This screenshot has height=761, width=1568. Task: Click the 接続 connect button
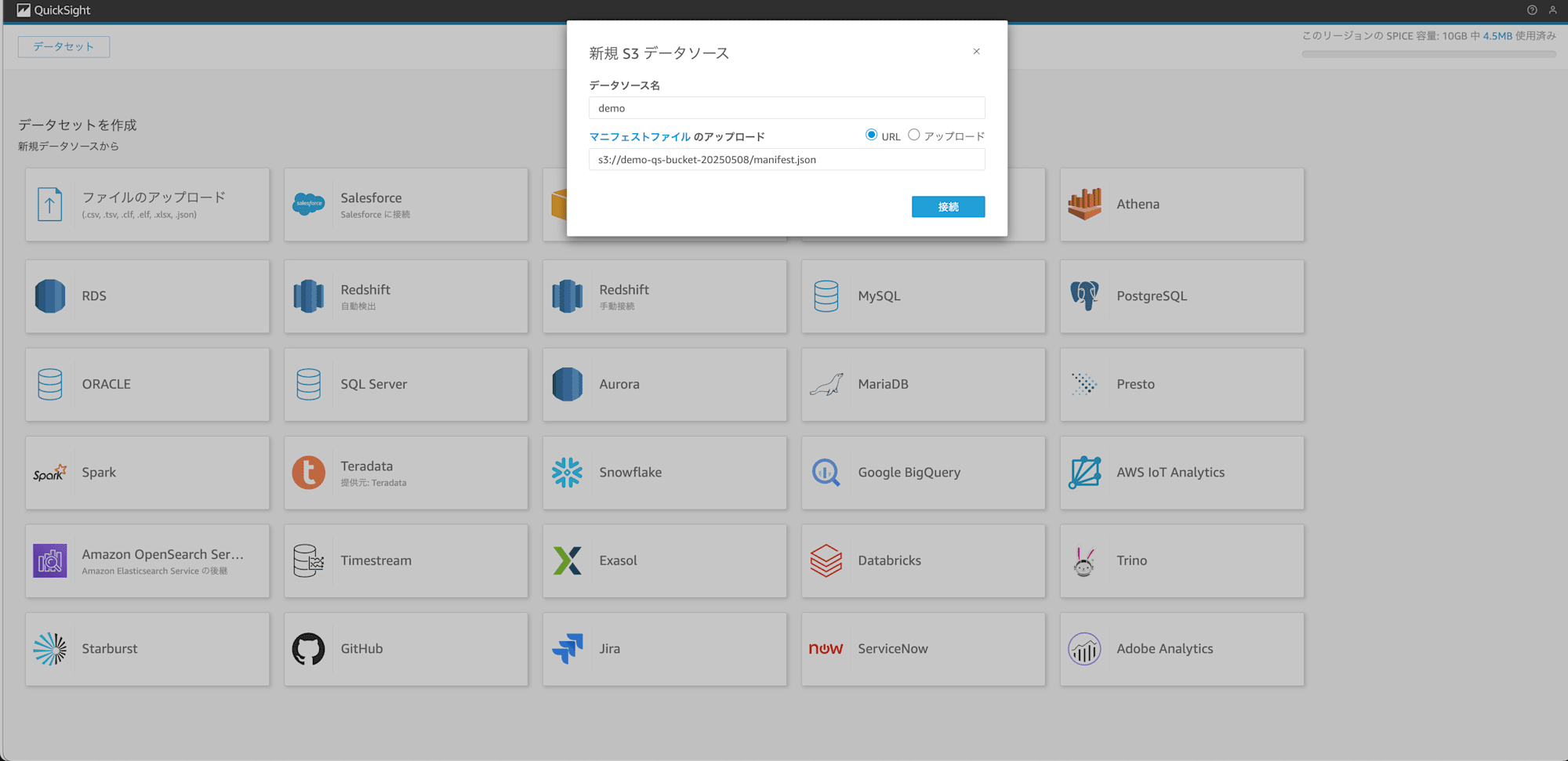coord(948,207)
